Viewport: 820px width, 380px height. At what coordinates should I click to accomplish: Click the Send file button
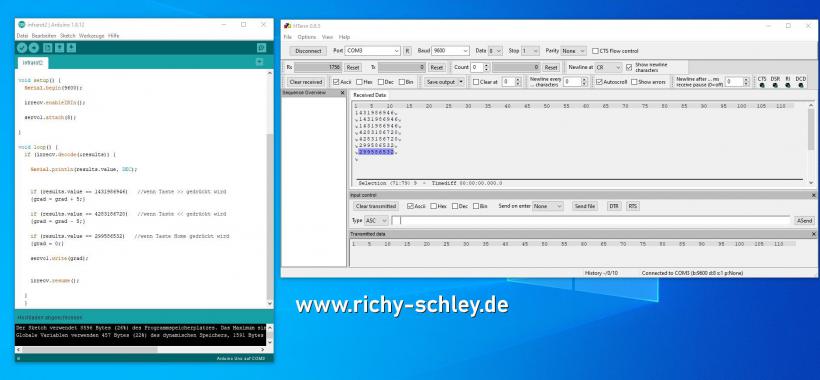pos(585,206)
